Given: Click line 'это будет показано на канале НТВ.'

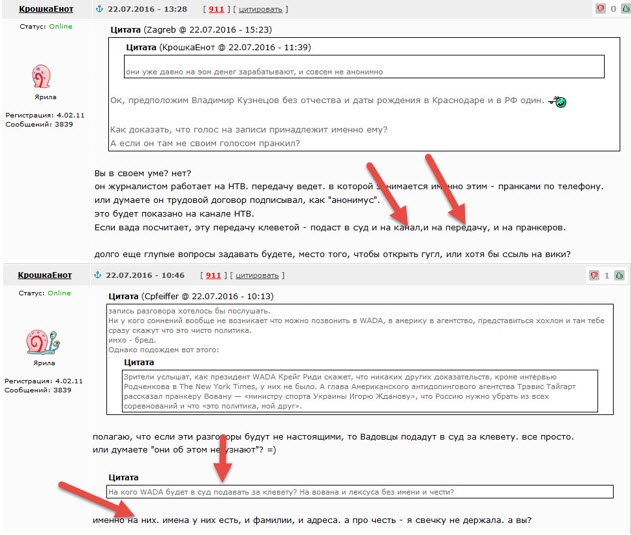Looking at the screenshot, I should point(174,214).
